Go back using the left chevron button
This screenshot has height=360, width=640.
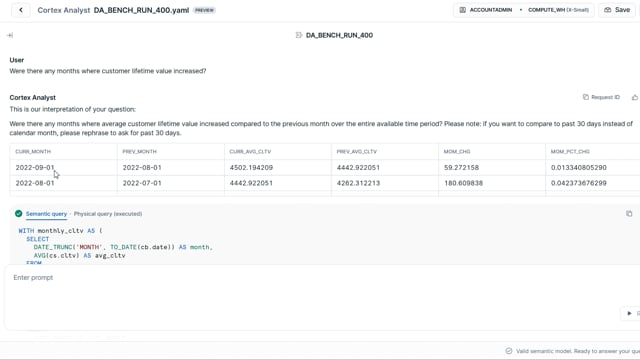click(21, 10)
